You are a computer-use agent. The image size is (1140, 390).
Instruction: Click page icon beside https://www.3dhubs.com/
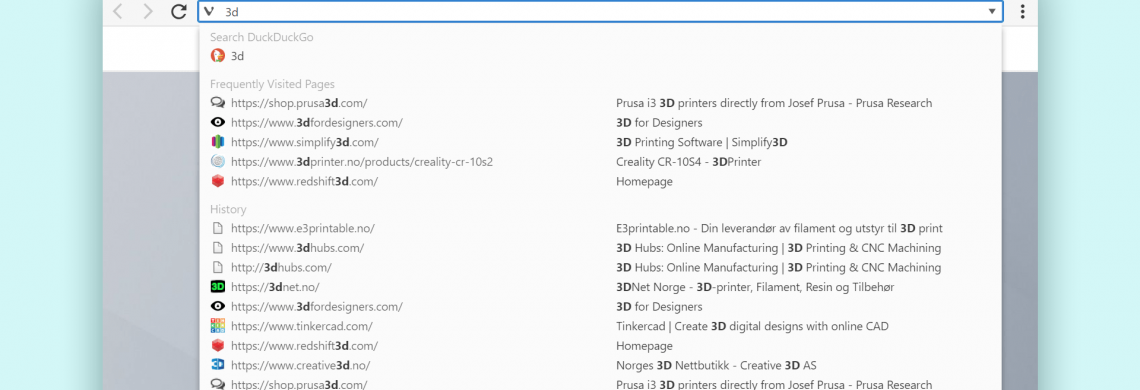(x=217, y=247)
